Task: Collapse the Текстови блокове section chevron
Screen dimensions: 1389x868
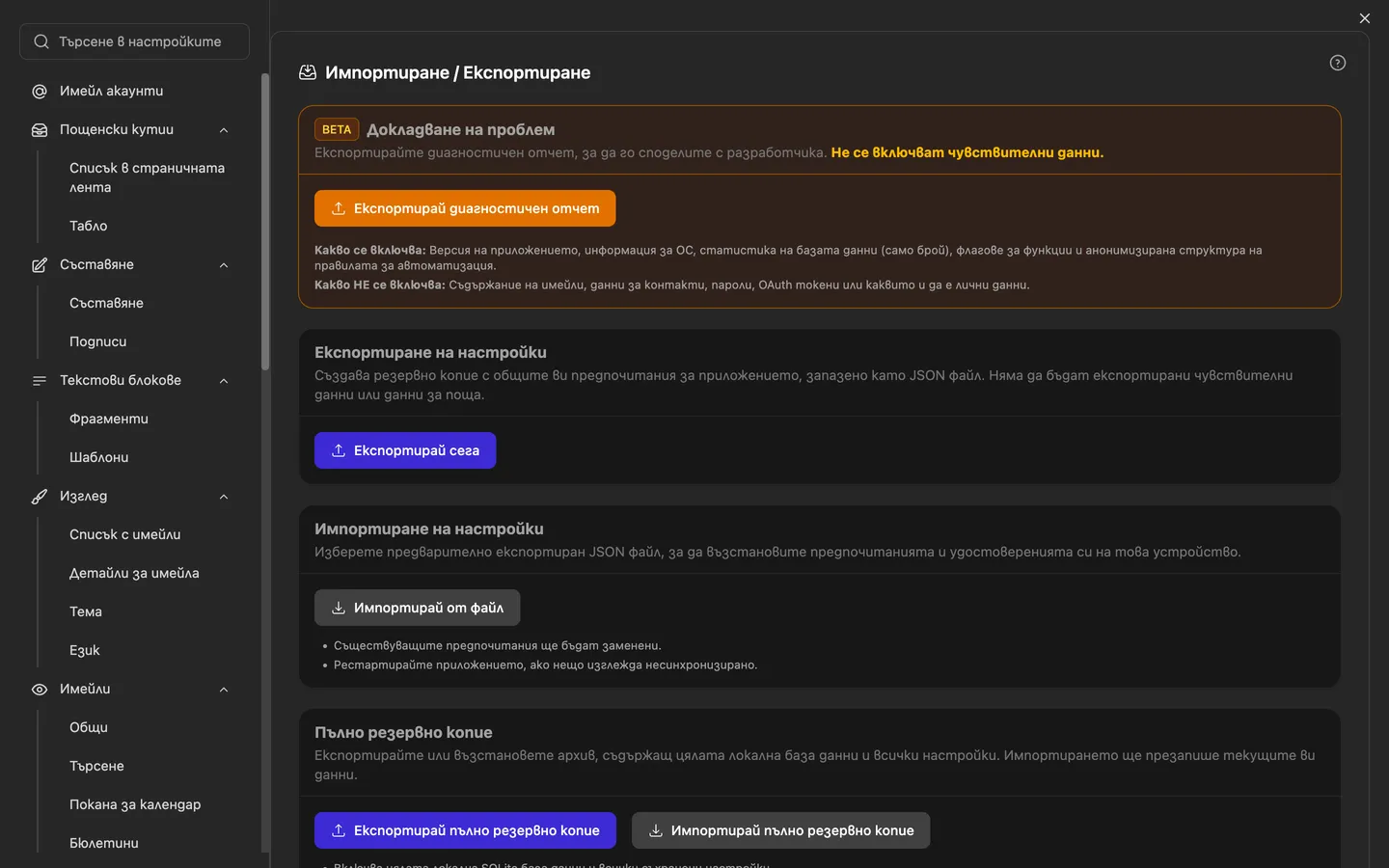Action: click(x=224, y=381)
